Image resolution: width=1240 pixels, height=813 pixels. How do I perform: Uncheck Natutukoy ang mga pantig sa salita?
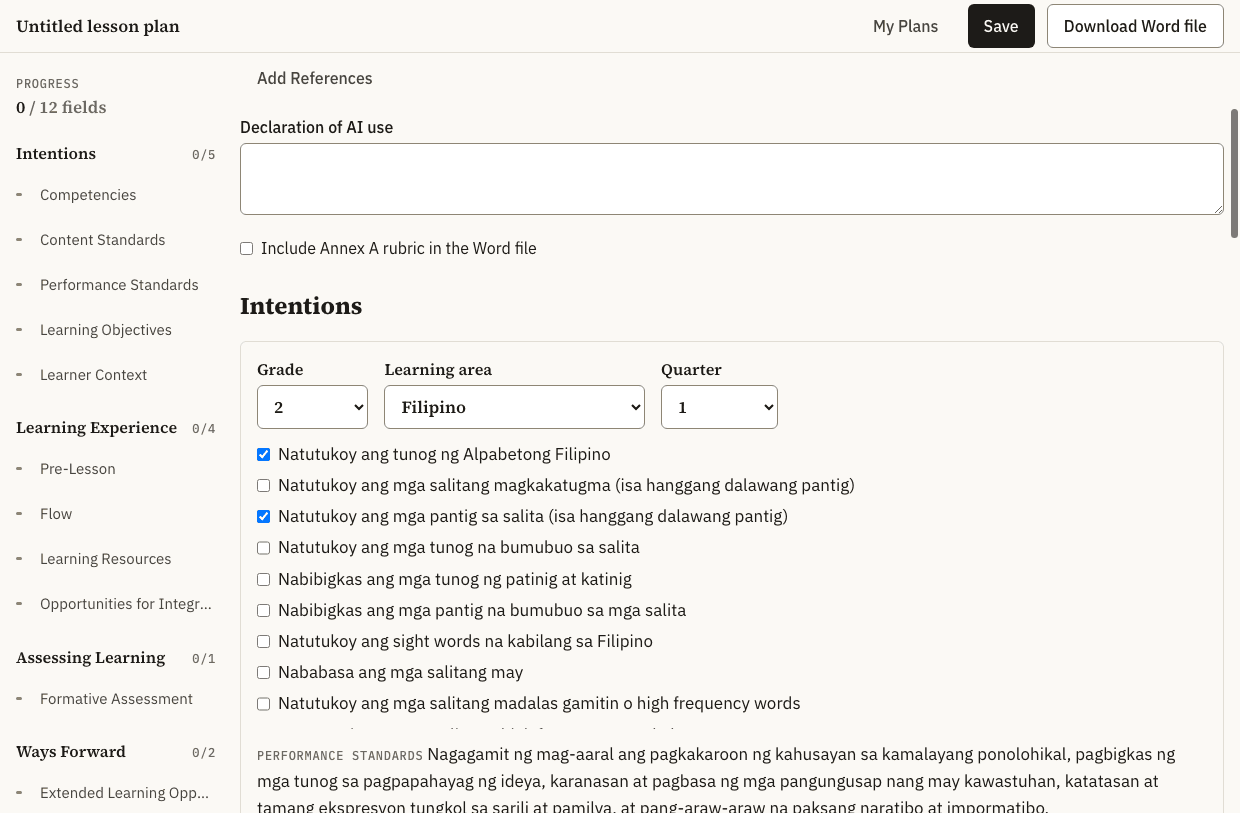[263, 516]
